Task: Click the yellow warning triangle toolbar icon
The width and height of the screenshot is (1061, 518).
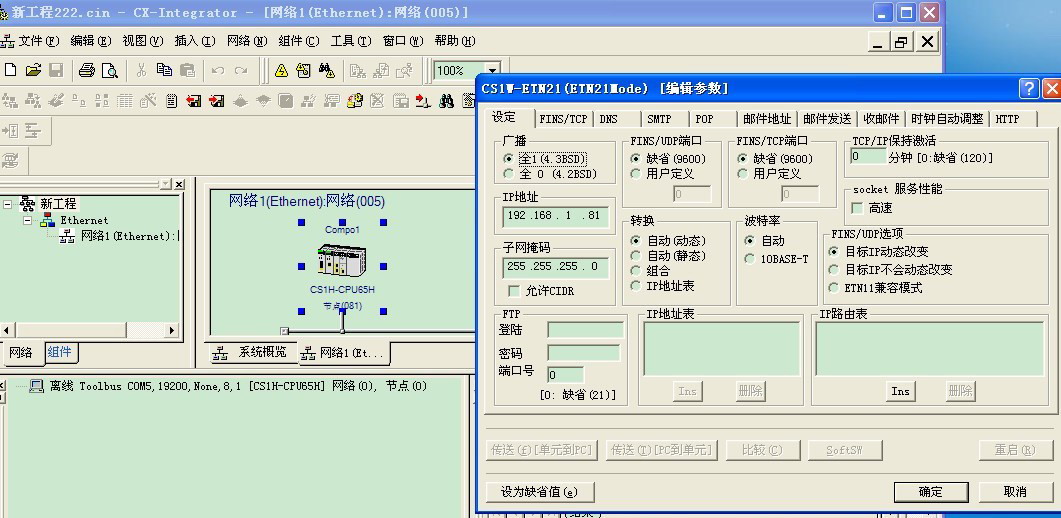Action: (x=281, y=70)
